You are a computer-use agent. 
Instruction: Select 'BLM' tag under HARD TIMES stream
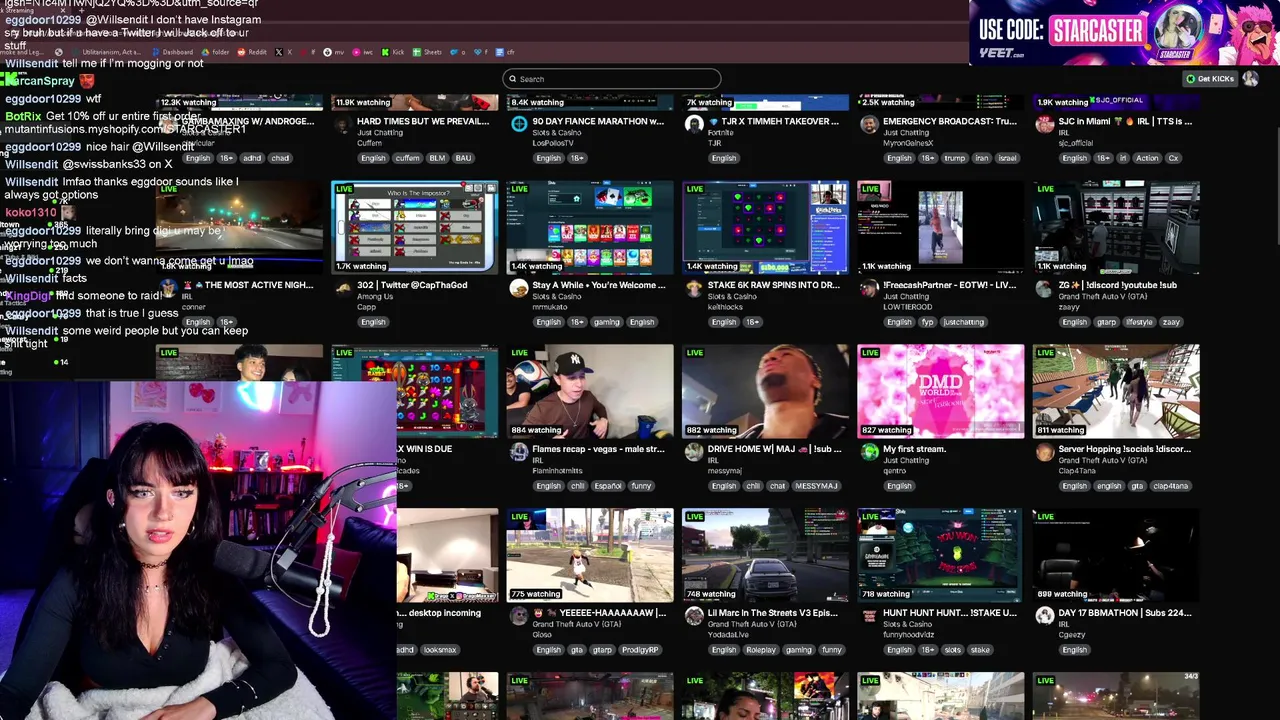[x=437, y=158]
